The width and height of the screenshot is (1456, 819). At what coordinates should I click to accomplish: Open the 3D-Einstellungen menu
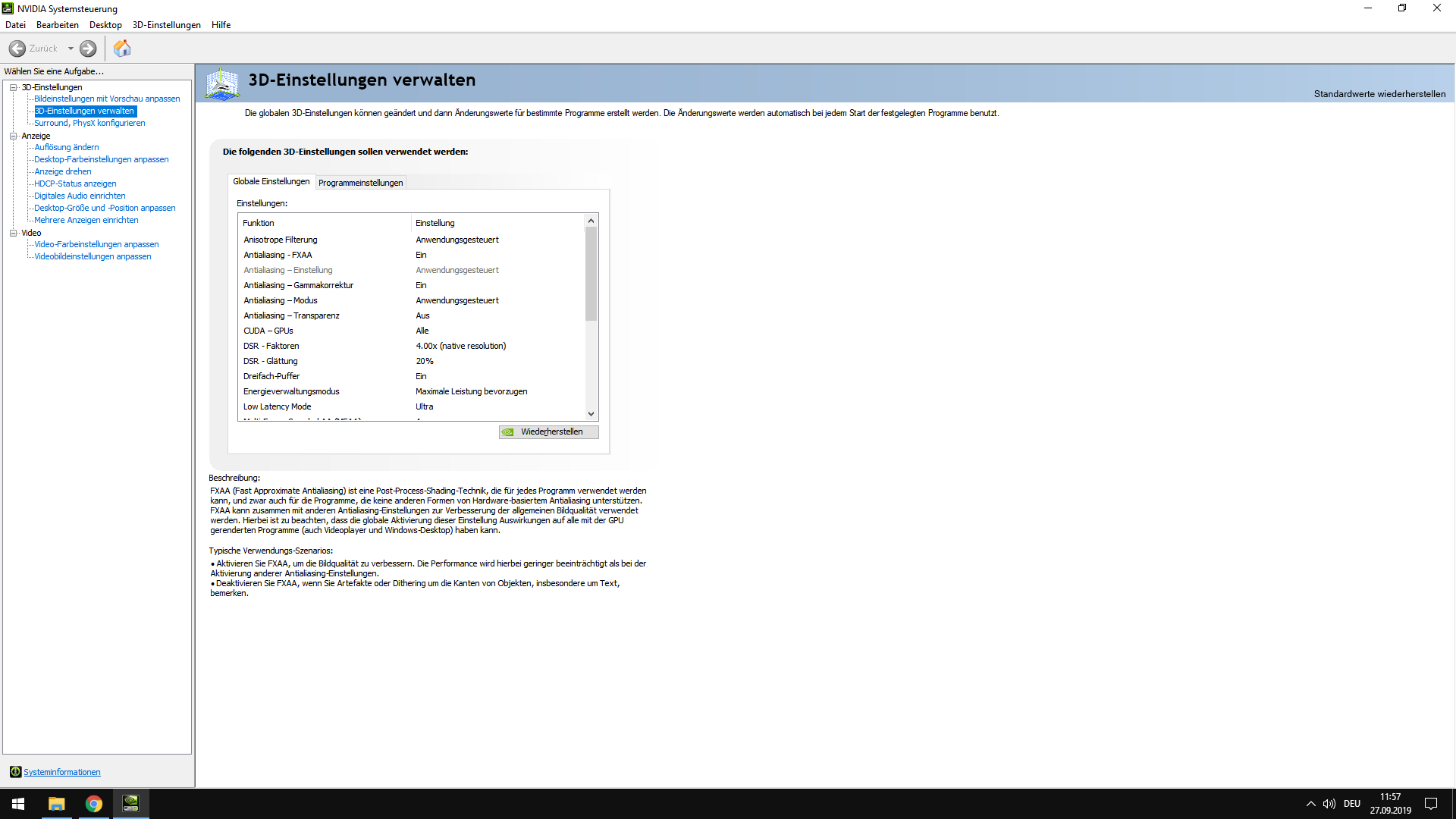click(x=166, y=25)
